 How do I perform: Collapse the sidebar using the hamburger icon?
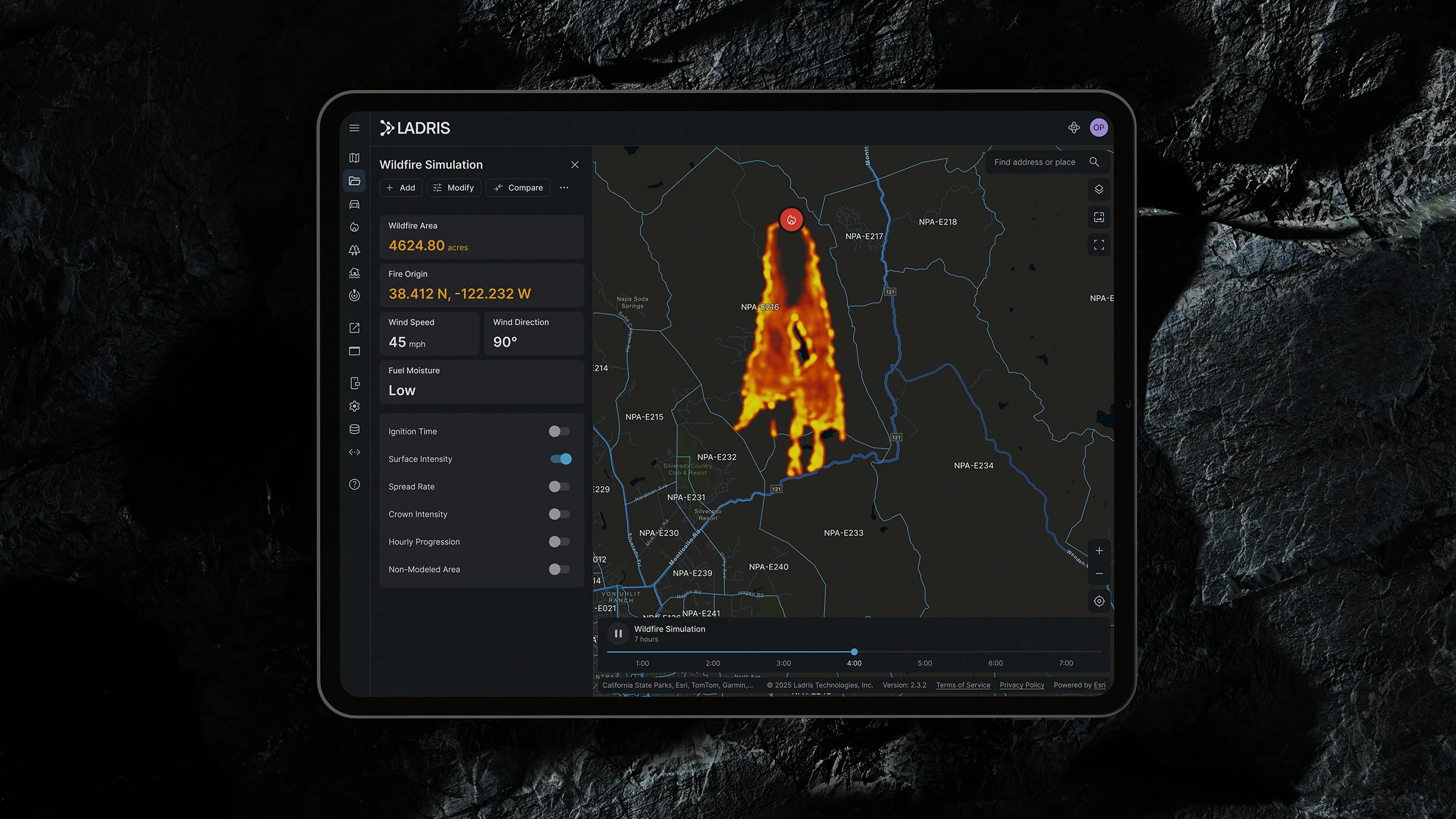click(x=355, y=128)
